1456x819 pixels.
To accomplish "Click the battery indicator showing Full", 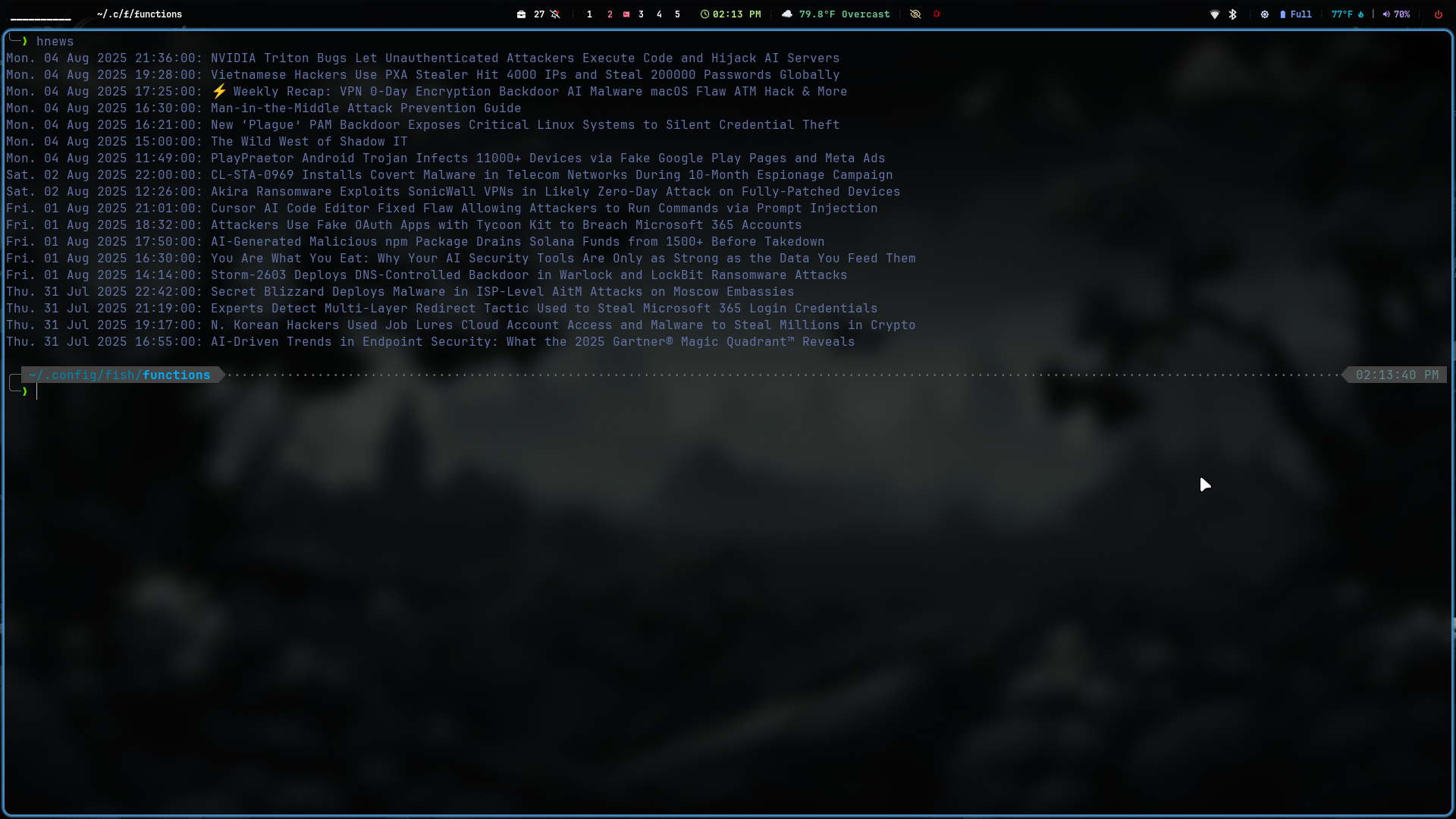I will [x=1297, y=14].
